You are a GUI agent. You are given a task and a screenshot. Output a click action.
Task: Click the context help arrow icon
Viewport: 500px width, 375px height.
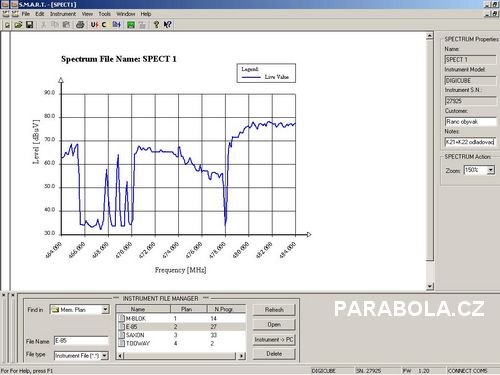168,25
